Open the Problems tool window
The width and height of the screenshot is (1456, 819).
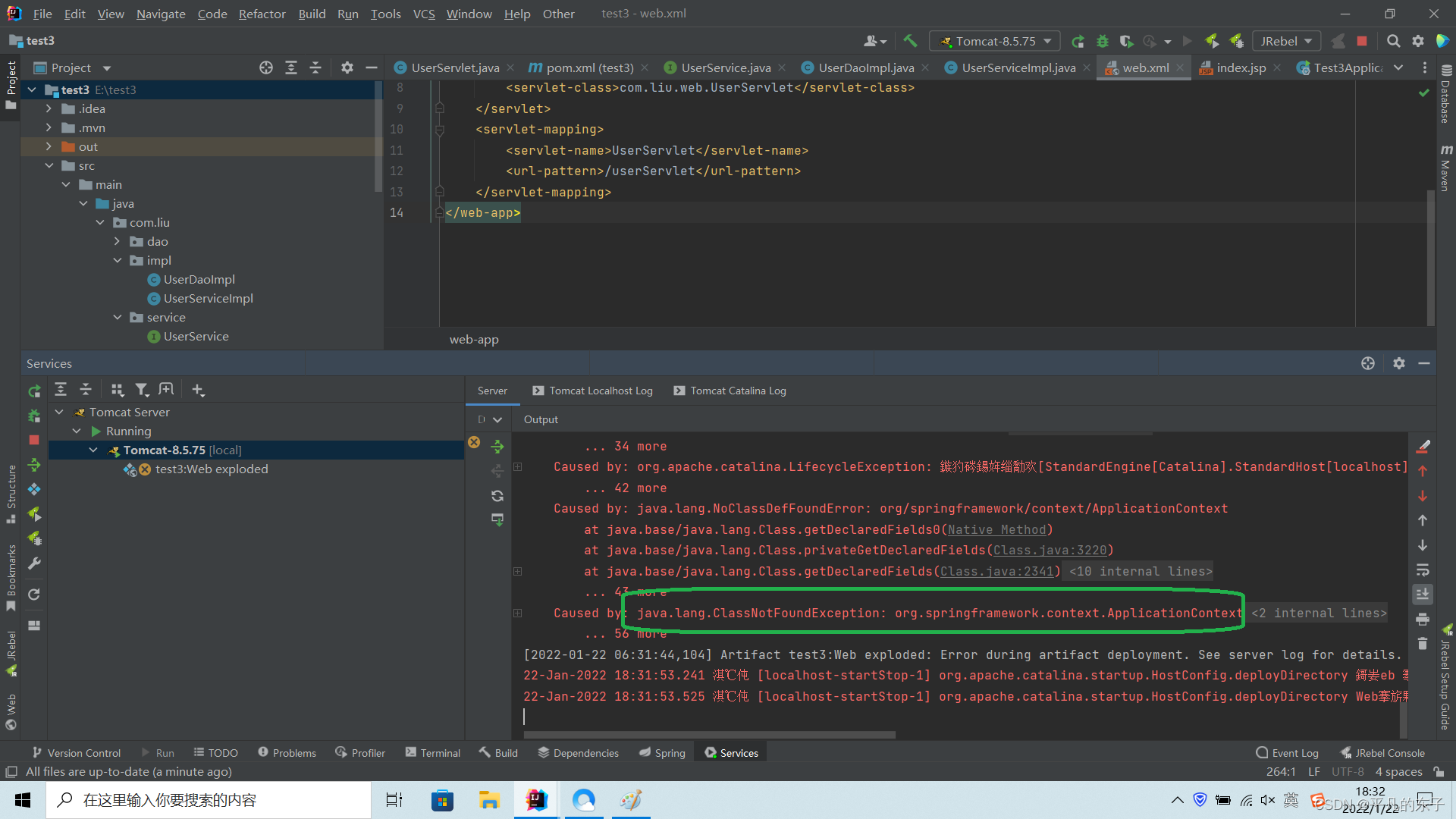[287, 752]
